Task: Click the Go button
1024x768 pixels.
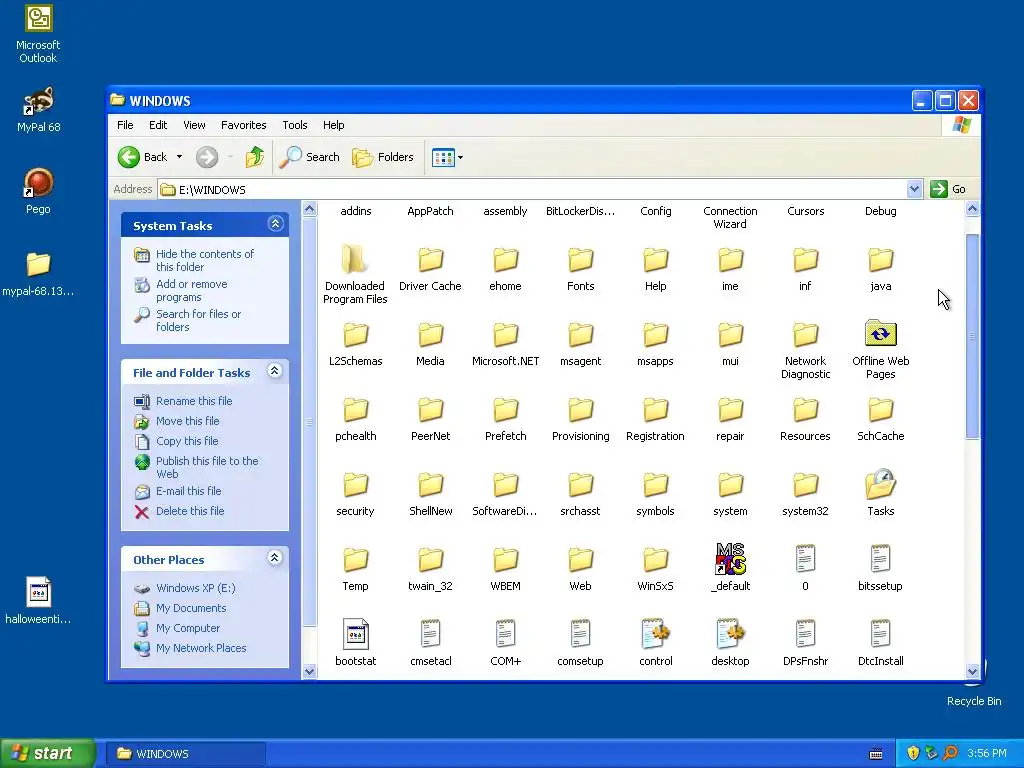Action: coord(948,189)
